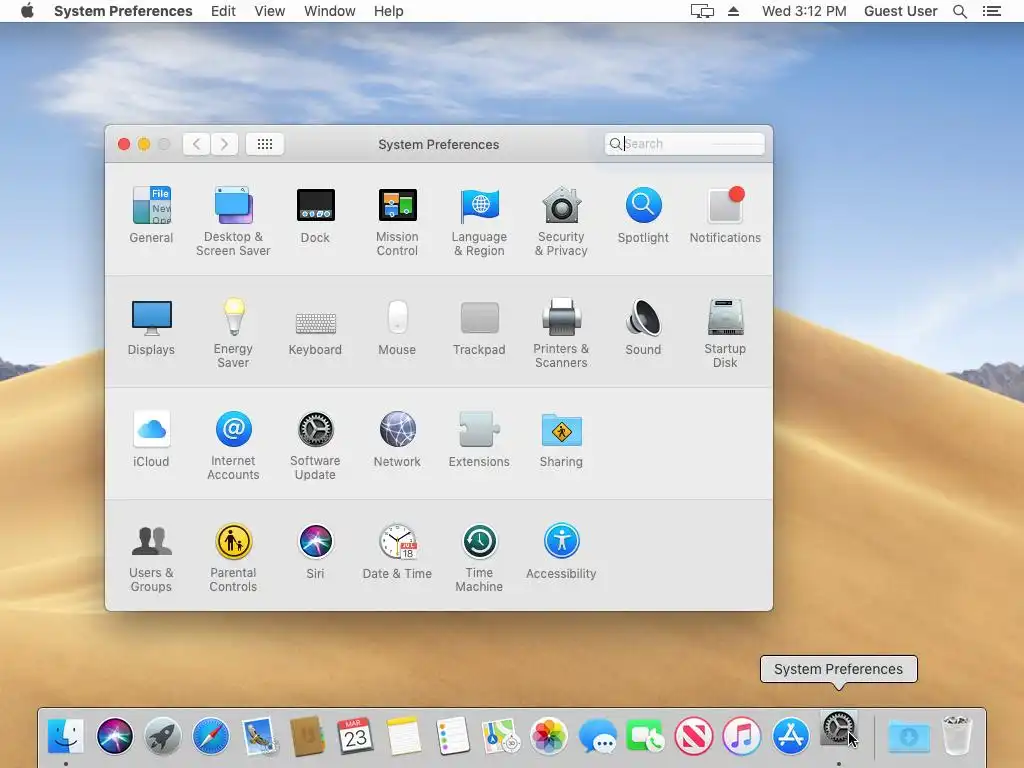Image resolution: width=1024 pixels, height=768 pixels.
Task: Open Desktop & Screen Saver preferences
Action: (233, 222)
